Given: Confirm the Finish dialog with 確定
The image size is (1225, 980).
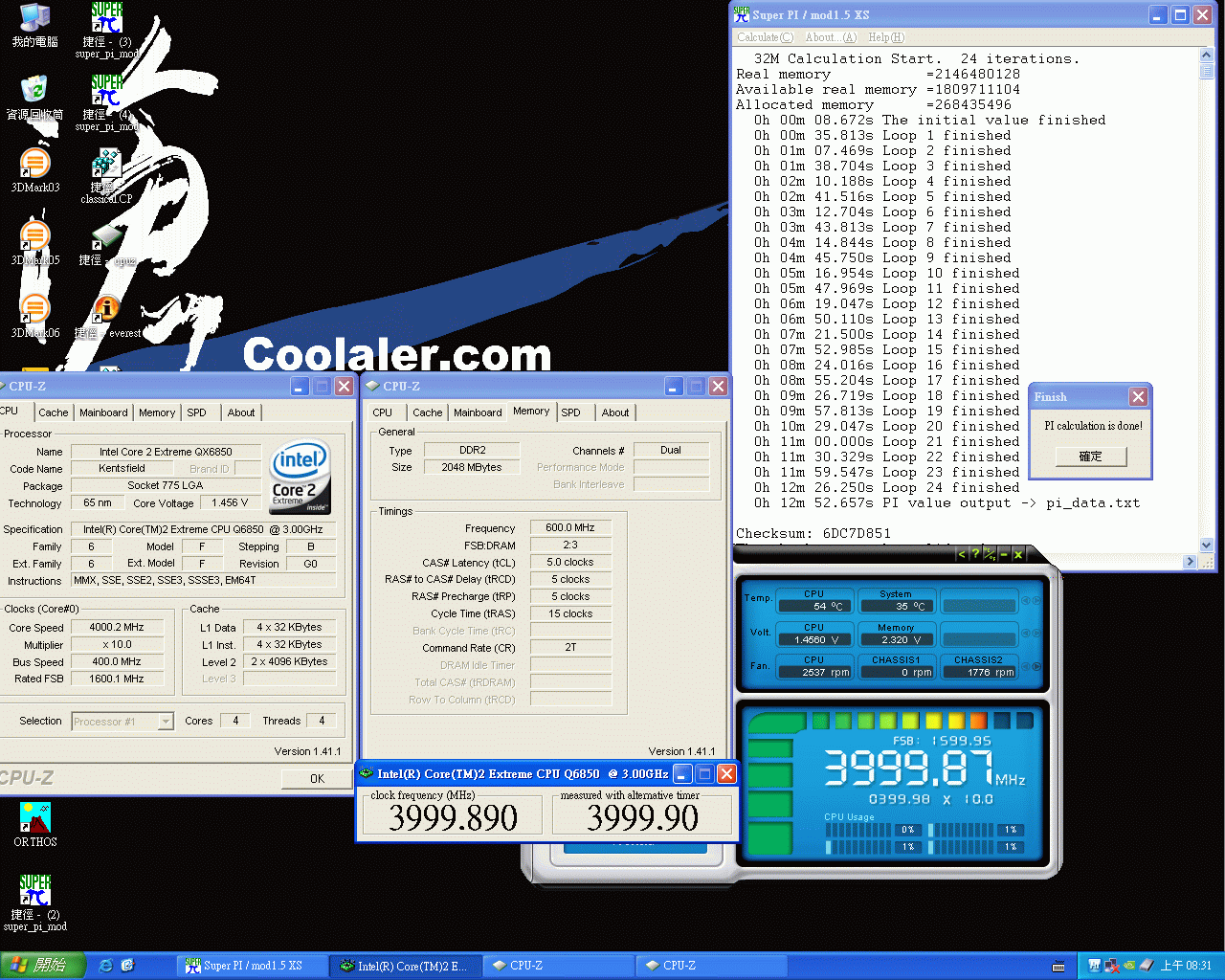Looking at the screenshot, I should [1091, 457].
